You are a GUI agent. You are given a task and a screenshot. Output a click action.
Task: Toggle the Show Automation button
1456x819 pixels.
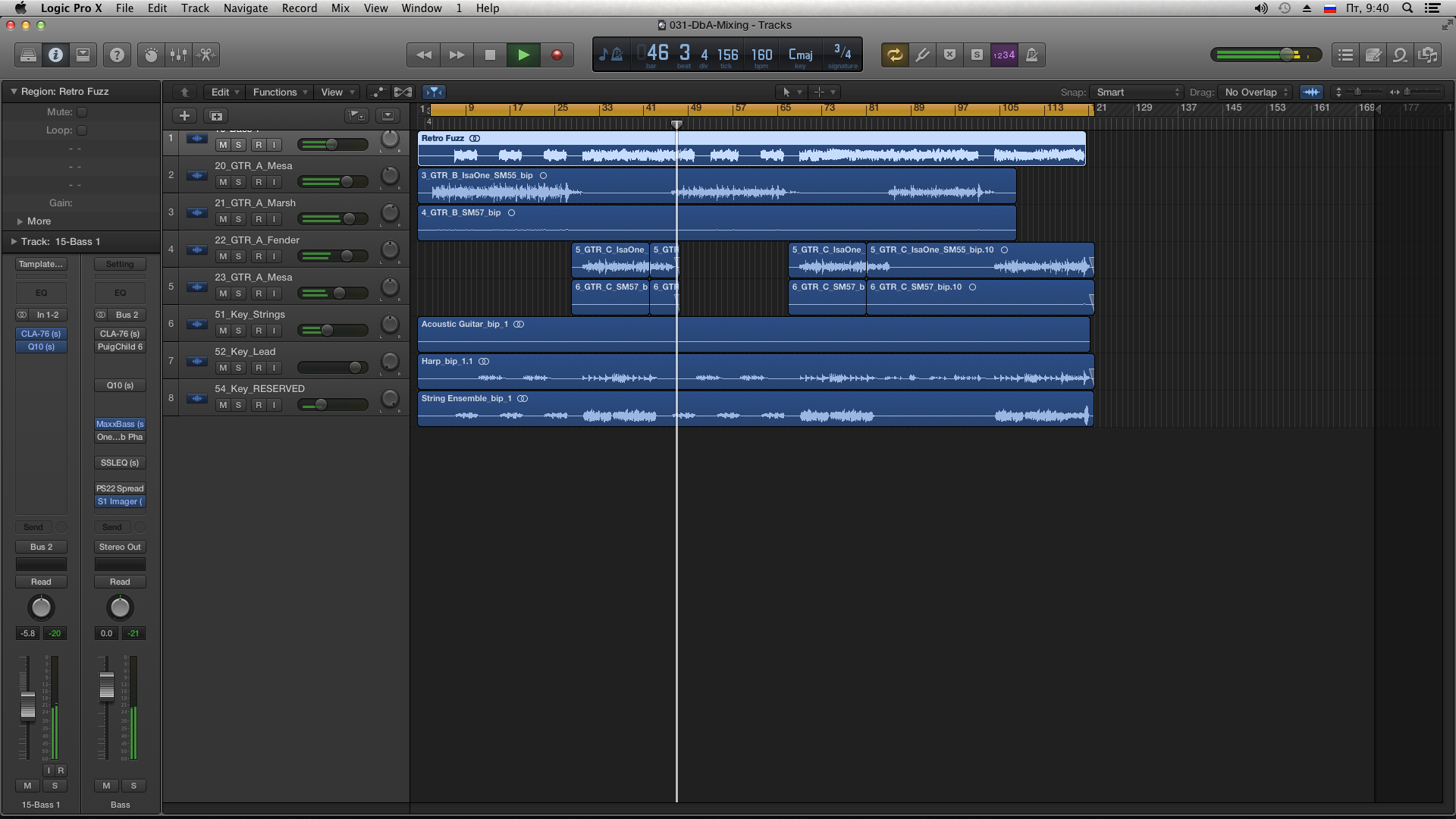(x=378, y=92)
